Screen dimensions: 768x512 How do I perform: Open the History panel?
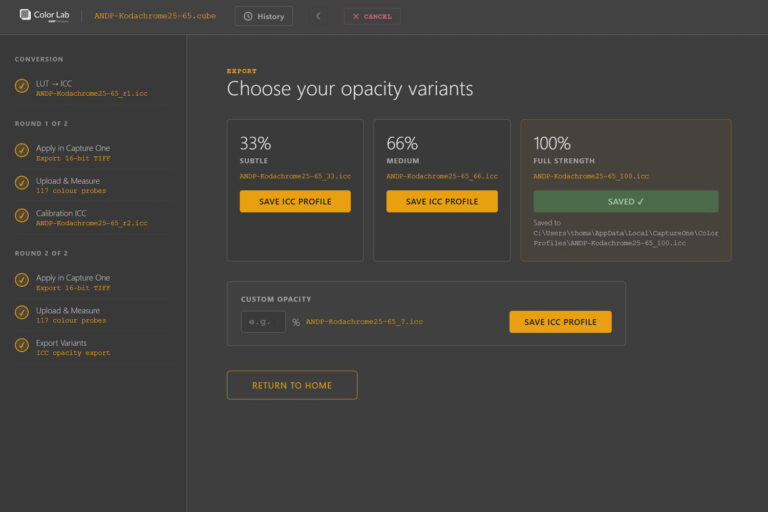(x=264, y=16)
